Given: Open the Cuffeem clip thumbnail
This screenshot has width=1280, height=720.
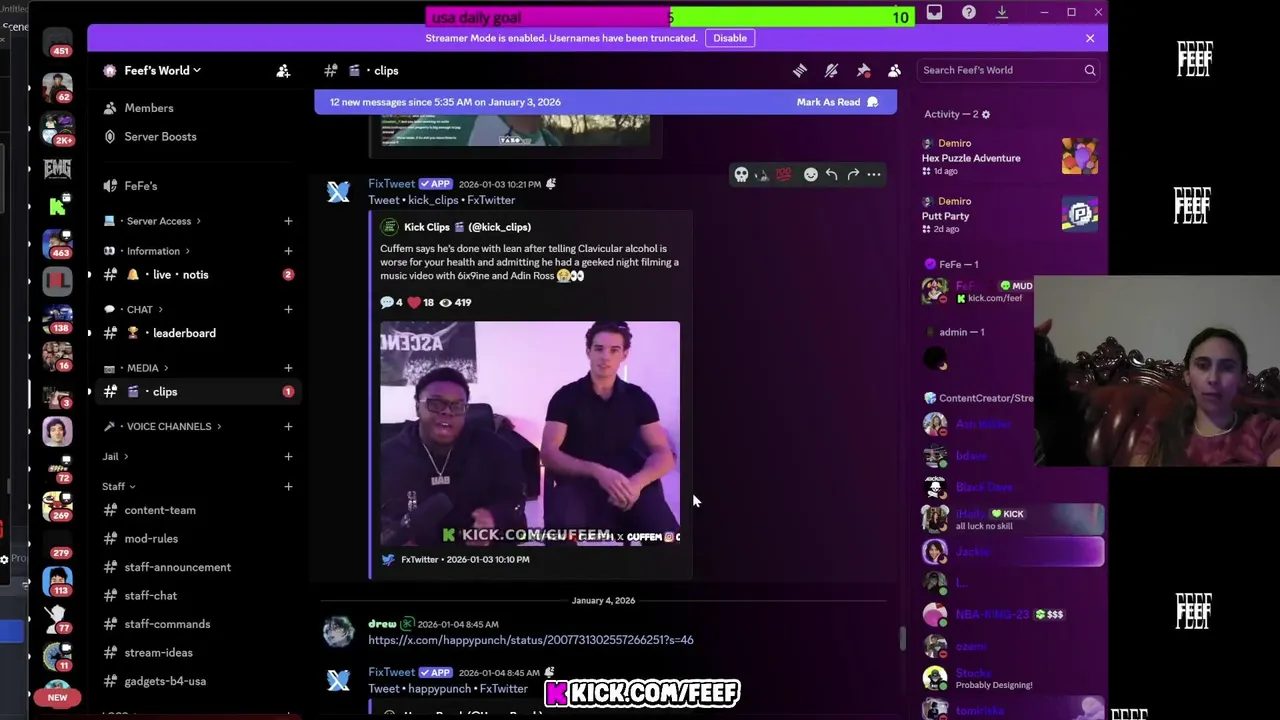Looking at the screenshot, I should tap(530, 433).
